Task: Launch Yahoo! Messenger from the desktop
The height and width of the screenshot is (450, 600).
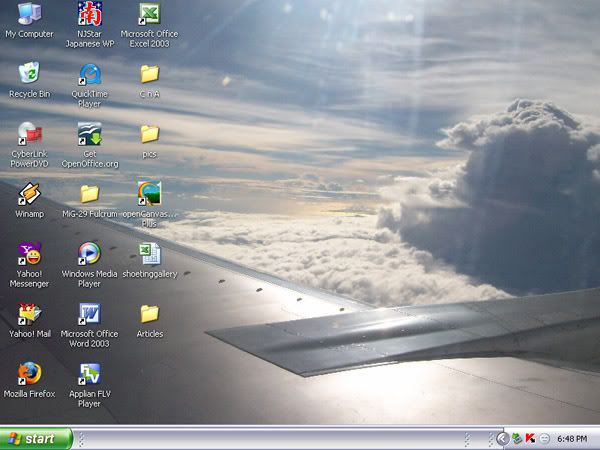Action: pos(29,254)
